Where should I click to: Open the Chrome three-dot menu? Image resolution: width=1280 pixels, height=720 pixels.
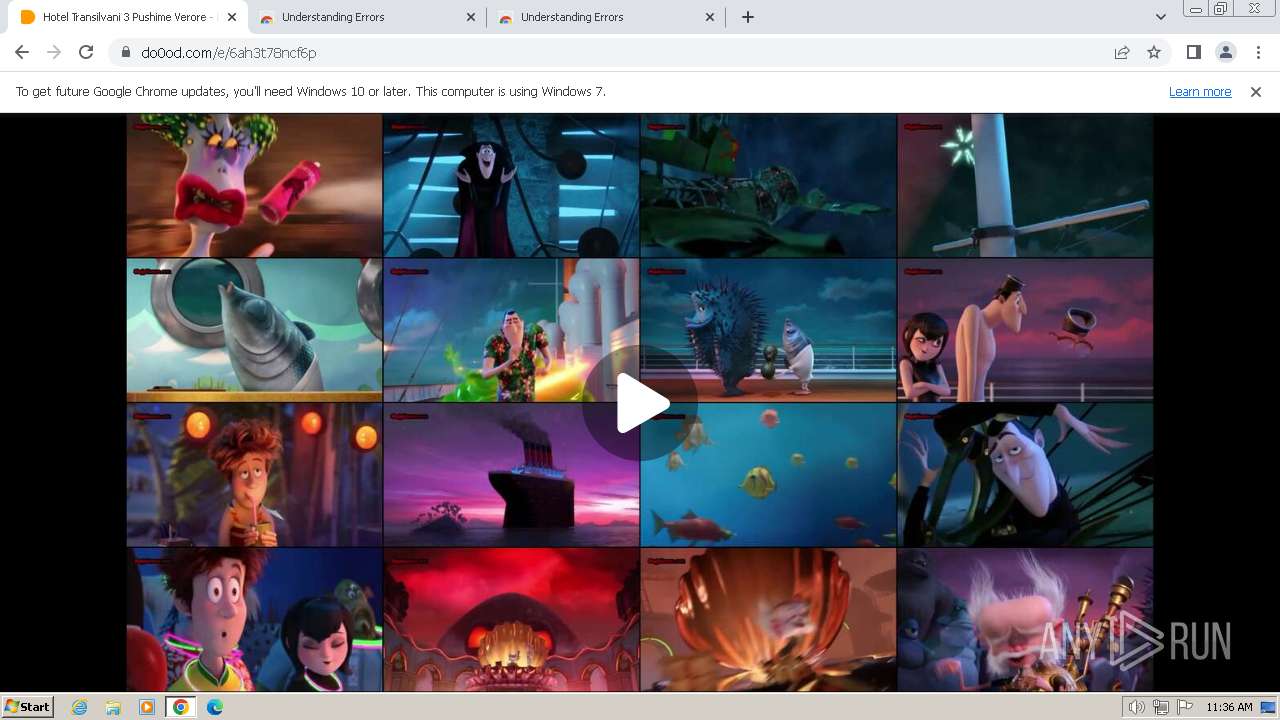click(1258, 52)
